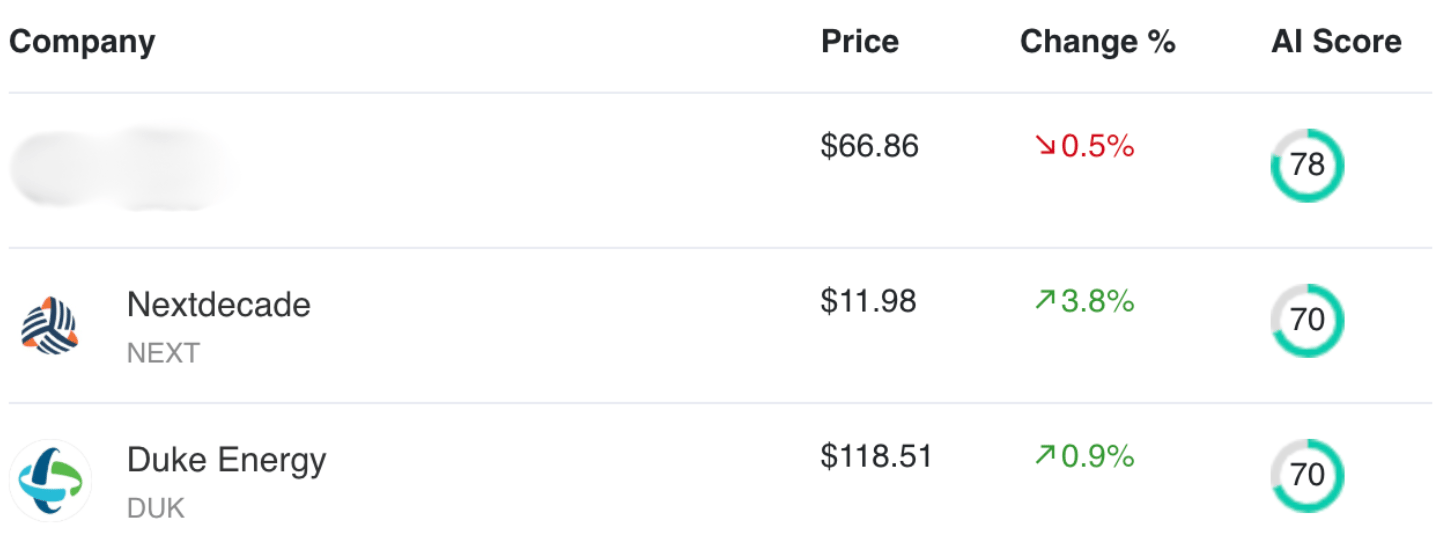Click the red down arrow beside 0.5%
Viewport: 1452px width, 536px height.
click(x=1045, y=147)
